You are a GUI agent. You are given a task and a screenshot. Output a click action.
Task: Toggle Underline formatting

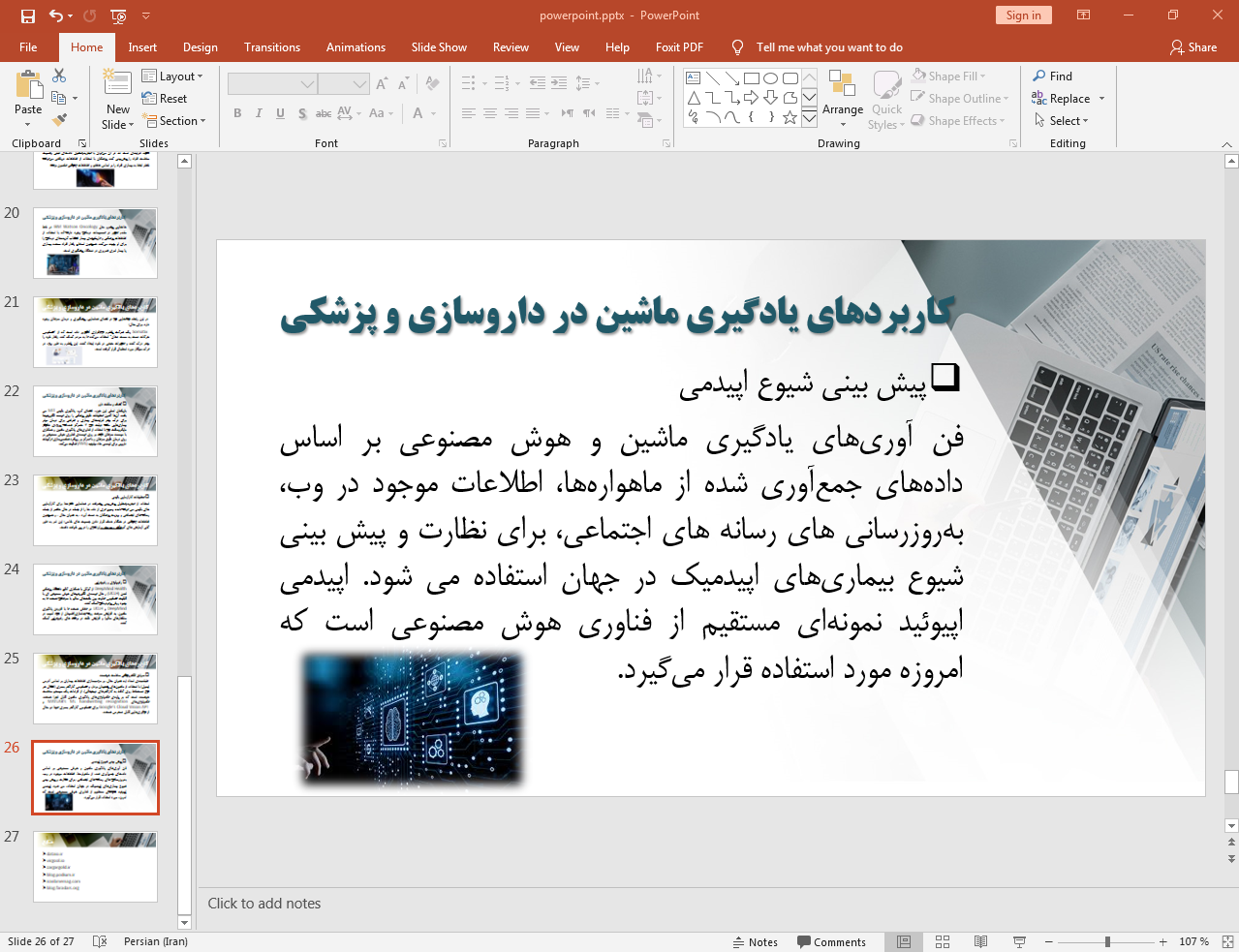pyautogui.click(x=280, y=113)
